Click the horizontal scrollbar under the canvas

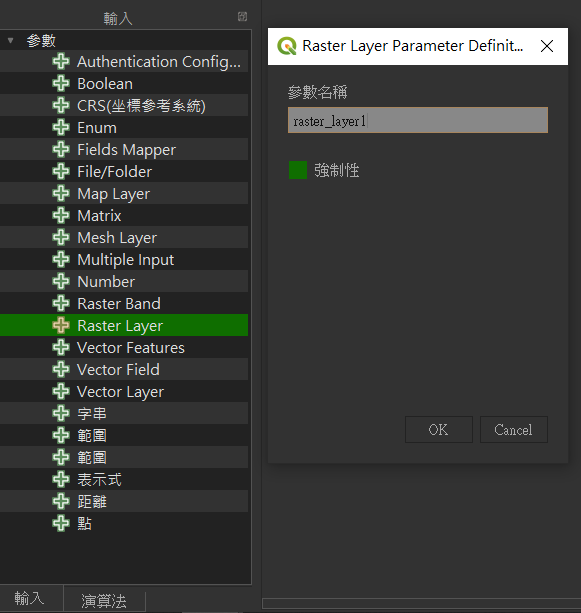(421, 603)
